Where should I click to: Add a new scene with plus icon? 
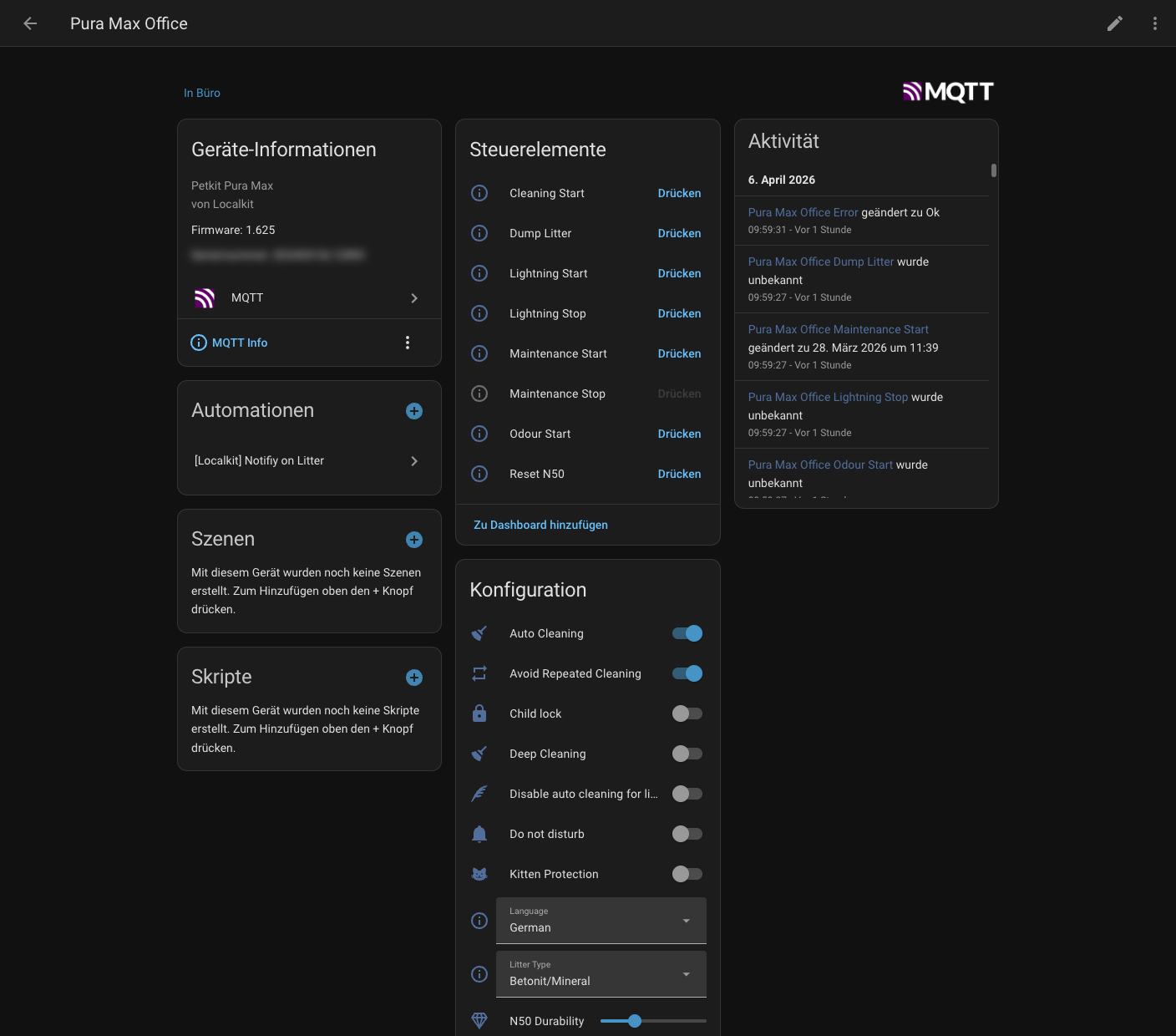pyautogui.click(x=414, y=540)
